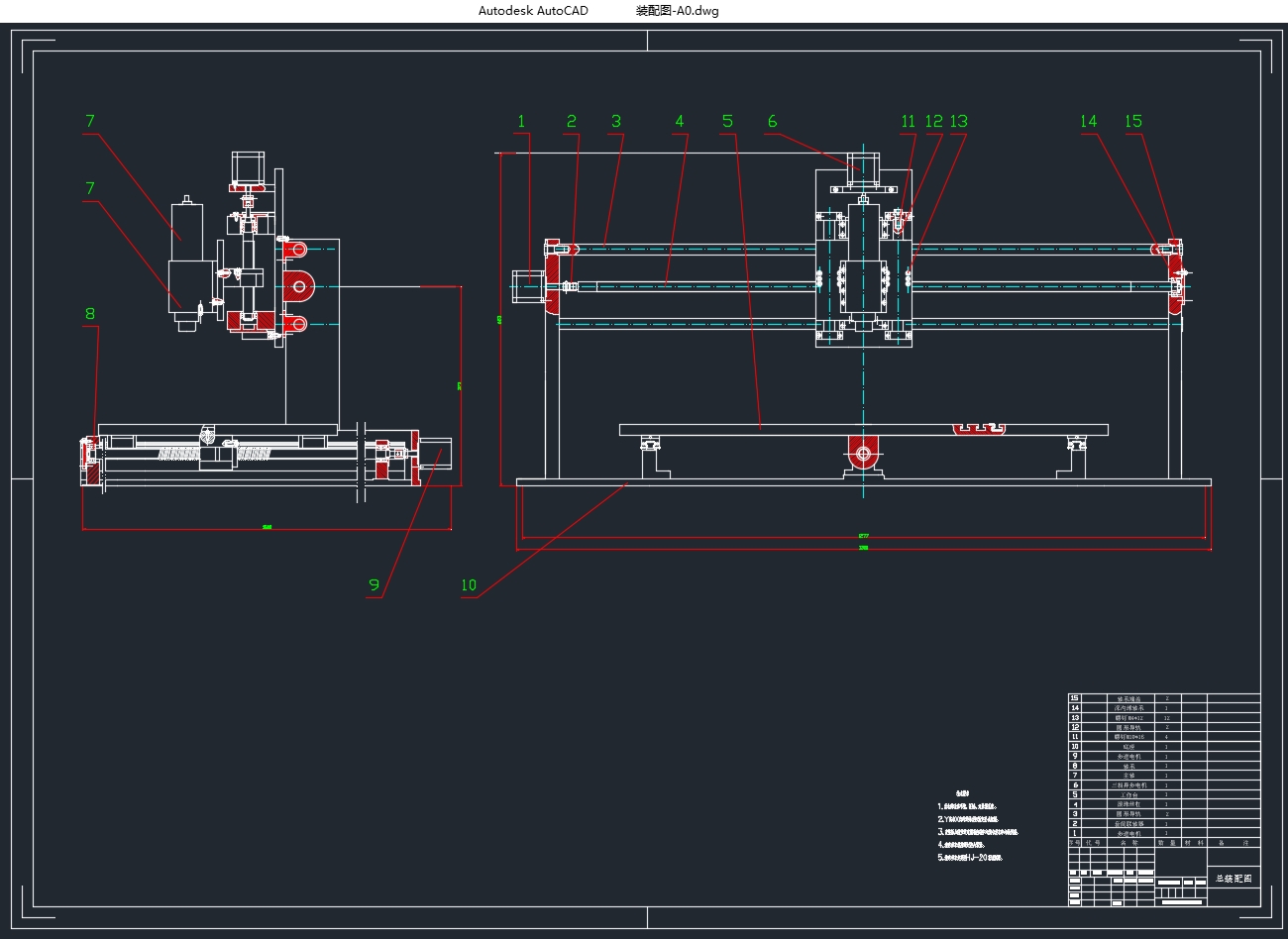Click the 总装配图 title block cell
Image resolution: width=1288 pixels, height=939 pixels.
tap(1234, 879)
